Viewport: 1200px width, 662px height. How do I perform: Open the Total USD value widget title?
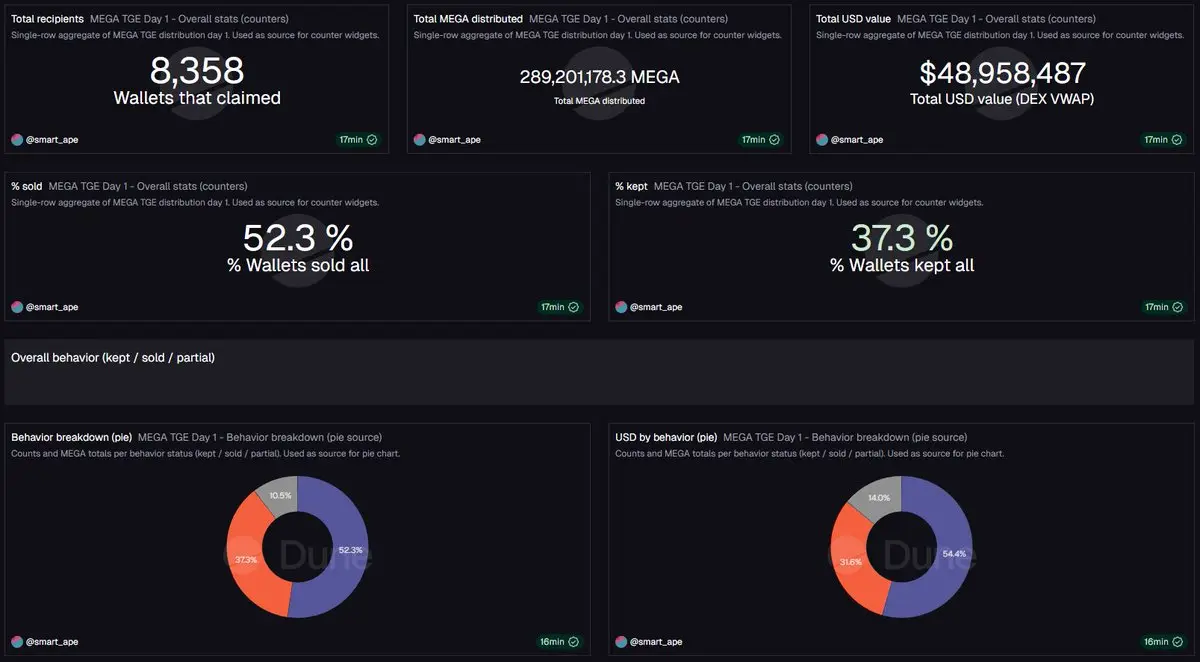click(x=853, y=19)
